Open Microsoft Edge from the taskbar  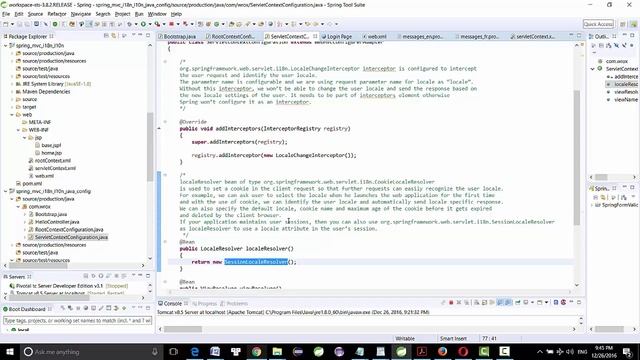pos(195,351)
